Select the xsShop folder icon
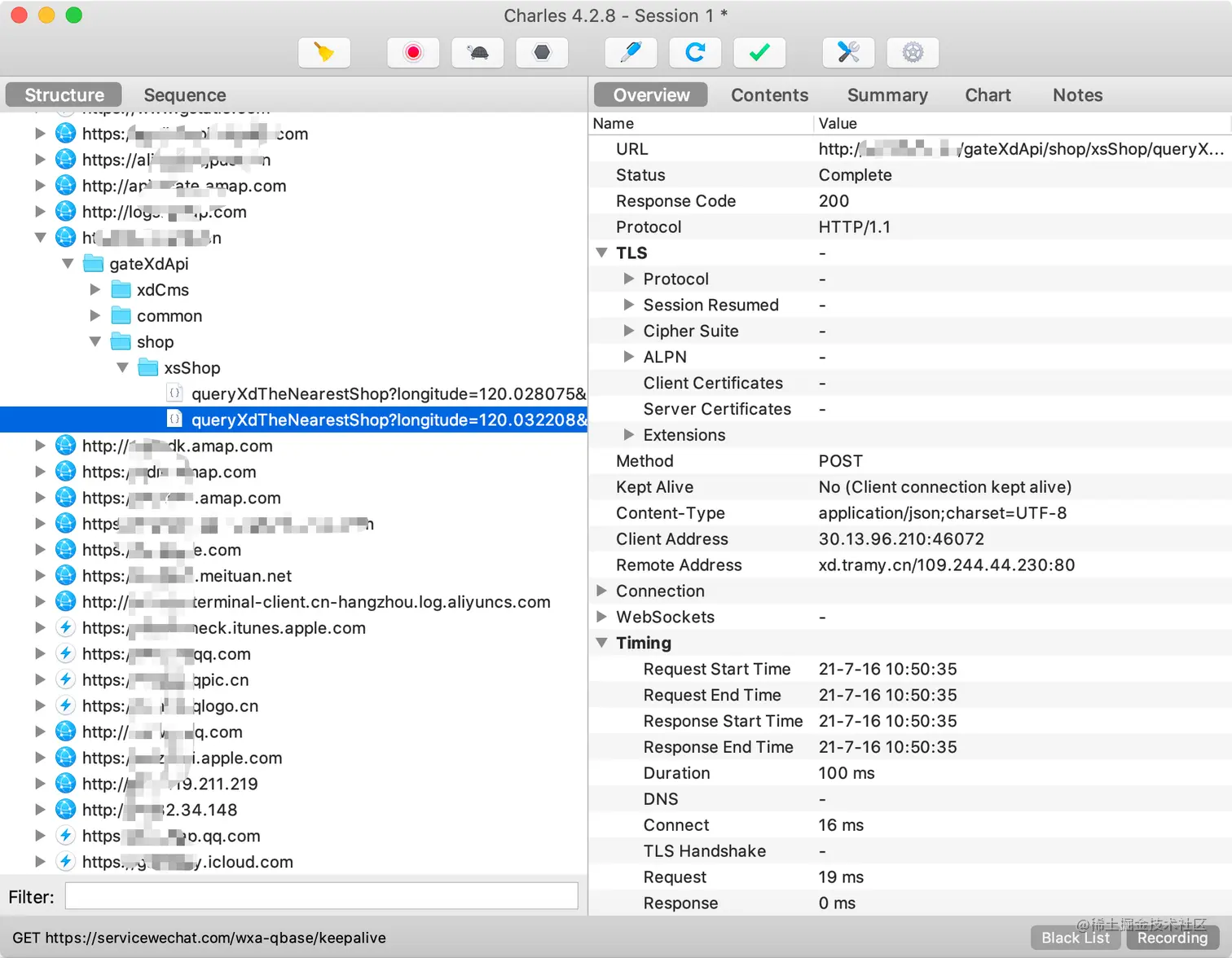 click(148, 368)
